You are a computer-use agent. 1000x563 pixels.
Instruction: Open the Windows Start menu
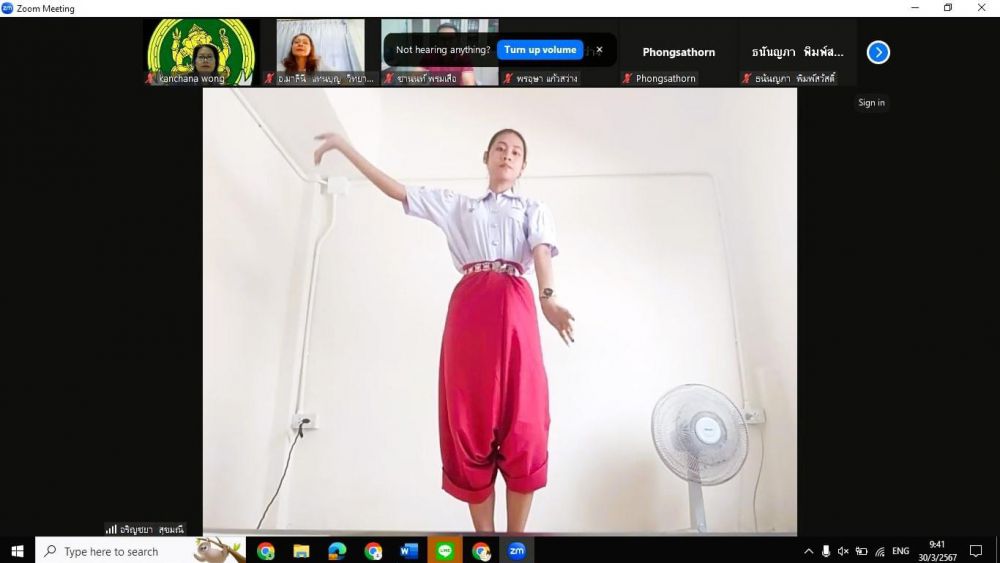(x=17, y=551)
